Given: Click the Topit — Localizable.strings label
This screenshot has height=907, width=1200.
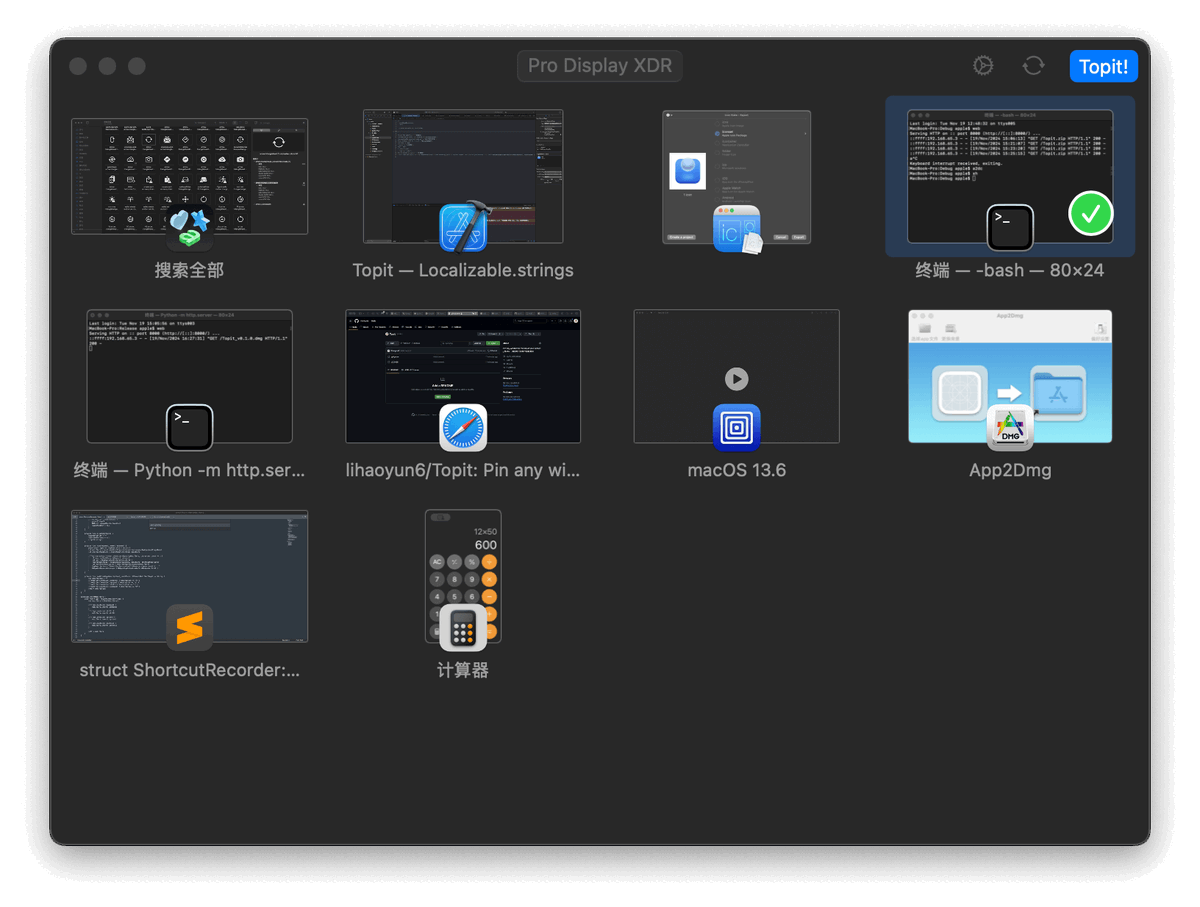Looking at the screenshot, I should tap(463, 270).
